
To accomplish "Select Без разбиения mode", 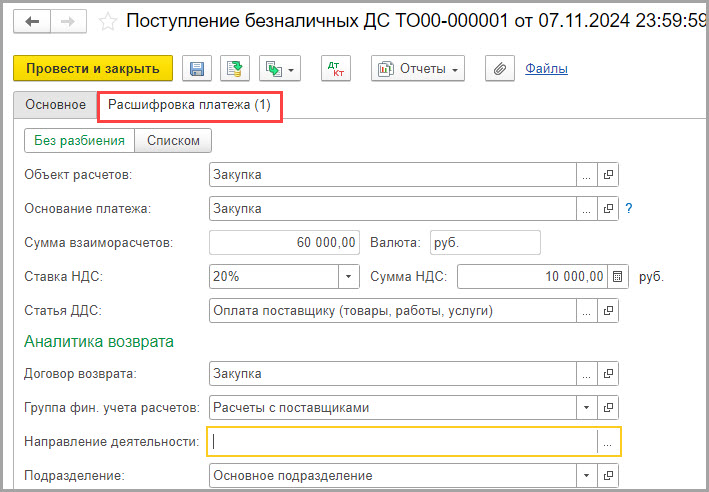I will tap(80, 141).
